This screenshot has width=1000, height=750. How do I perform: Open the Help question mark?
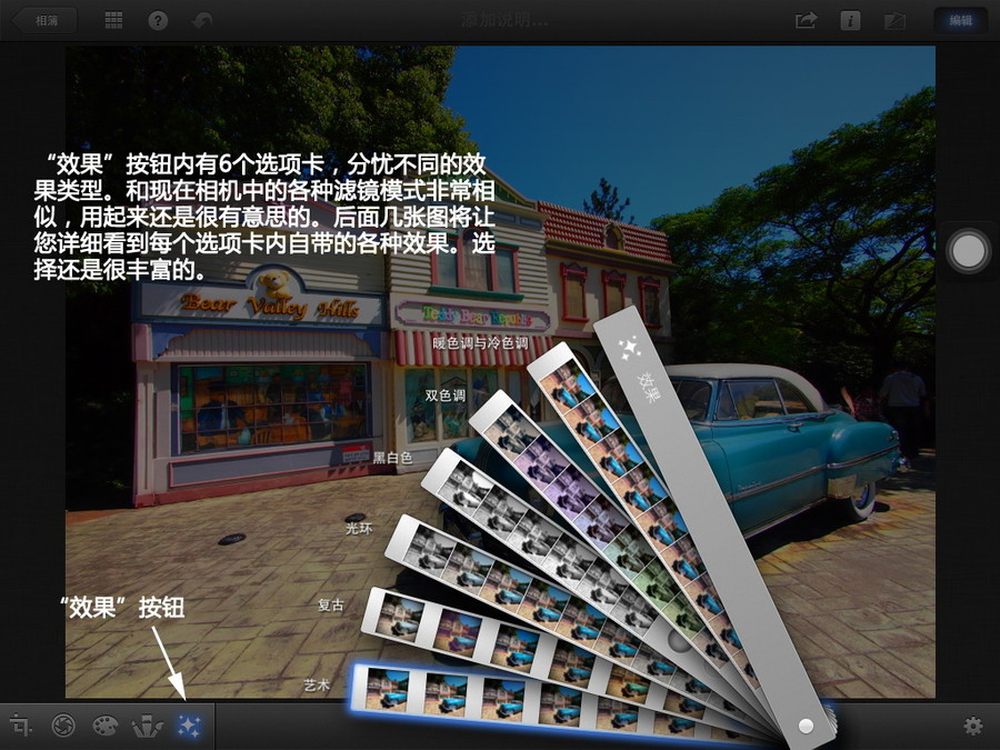coord(158,20)
